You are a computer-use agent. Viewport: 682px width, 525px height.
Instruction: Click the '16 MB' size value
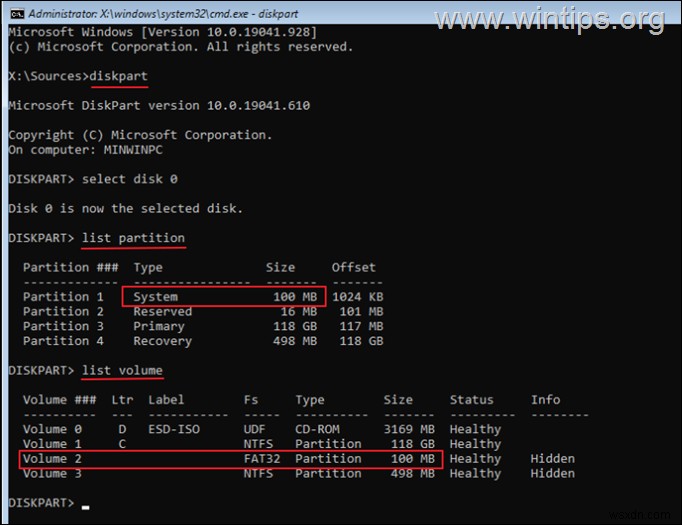299,312
